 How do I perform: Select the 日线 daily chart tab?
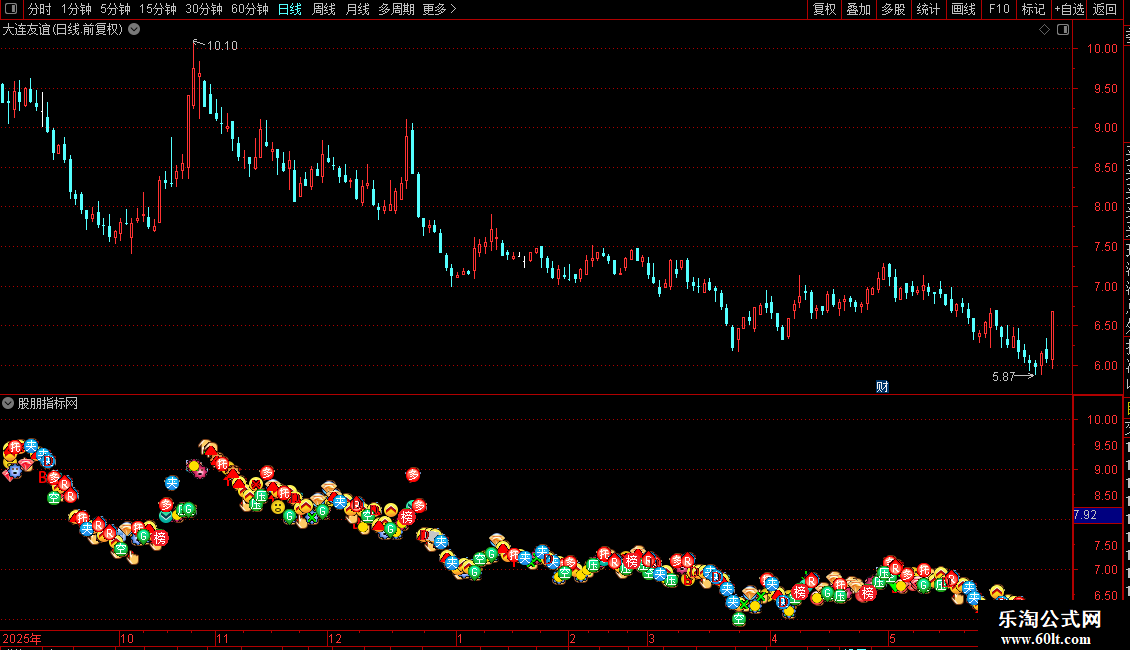tap(290, 9)
